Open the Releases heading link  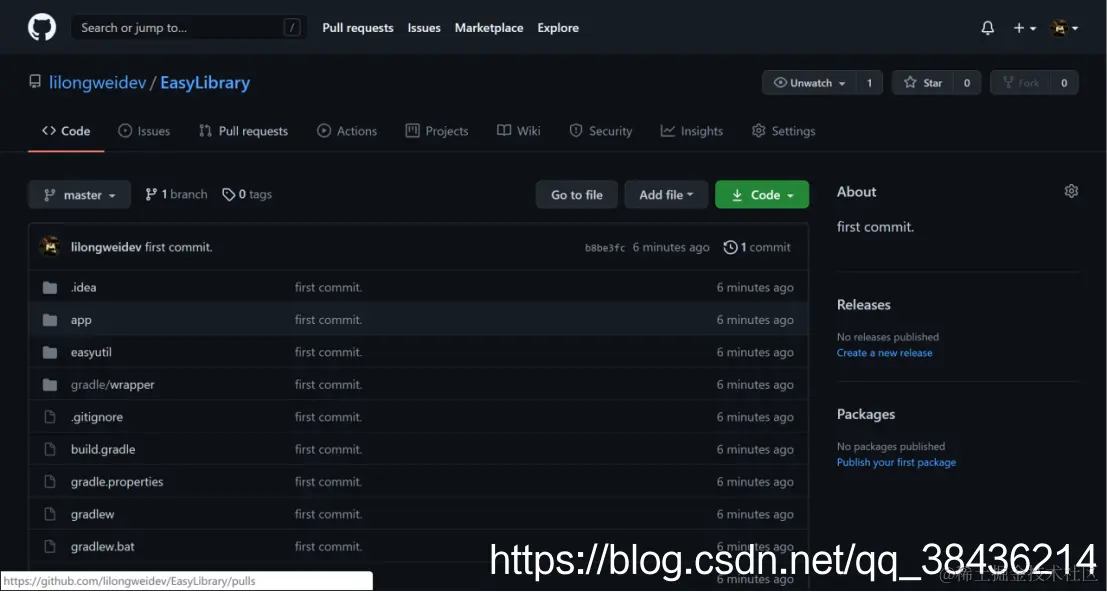(x=863, y=305)
